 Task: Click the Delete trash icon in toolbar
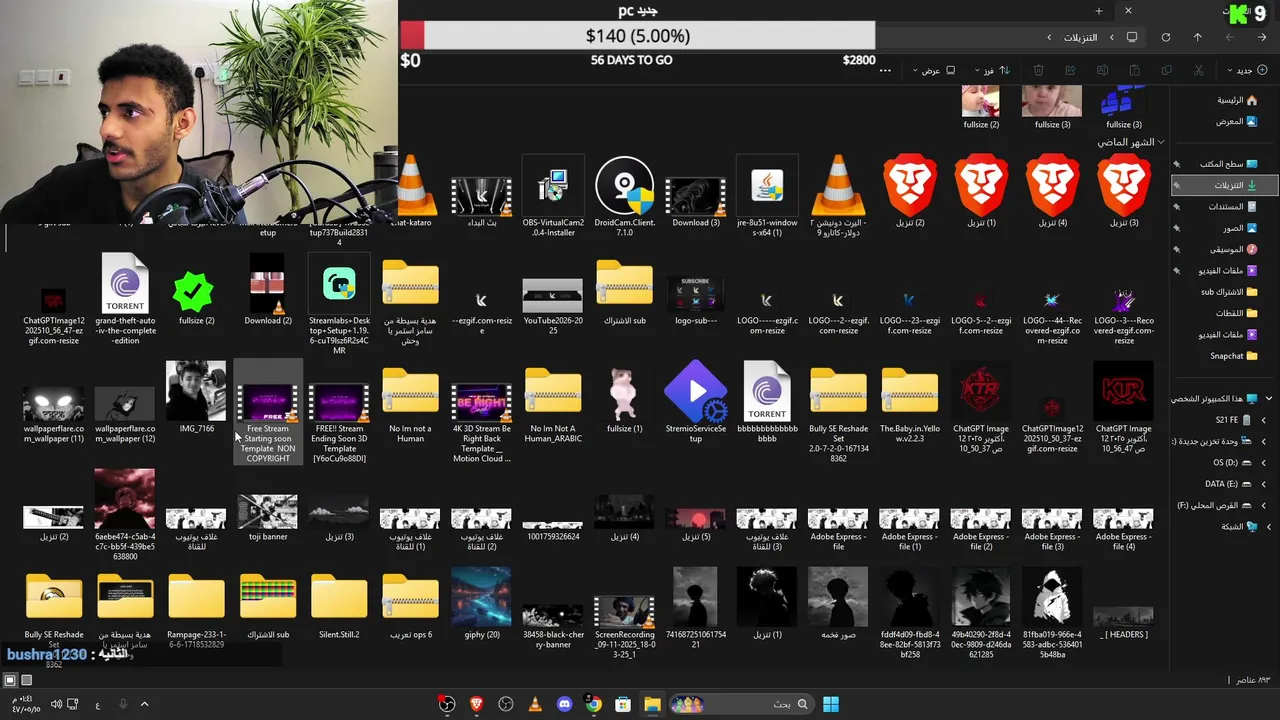(x=1038, y=70)
